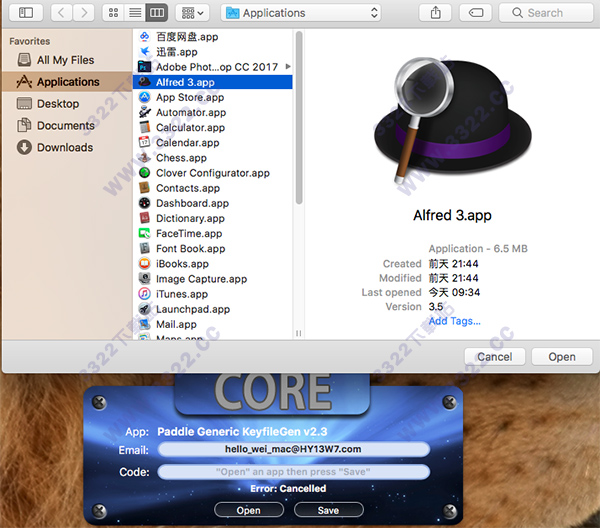Open Downloads in the Favorites sidebar
Viewport: 600px width, 528px height.
click(64, 148)
